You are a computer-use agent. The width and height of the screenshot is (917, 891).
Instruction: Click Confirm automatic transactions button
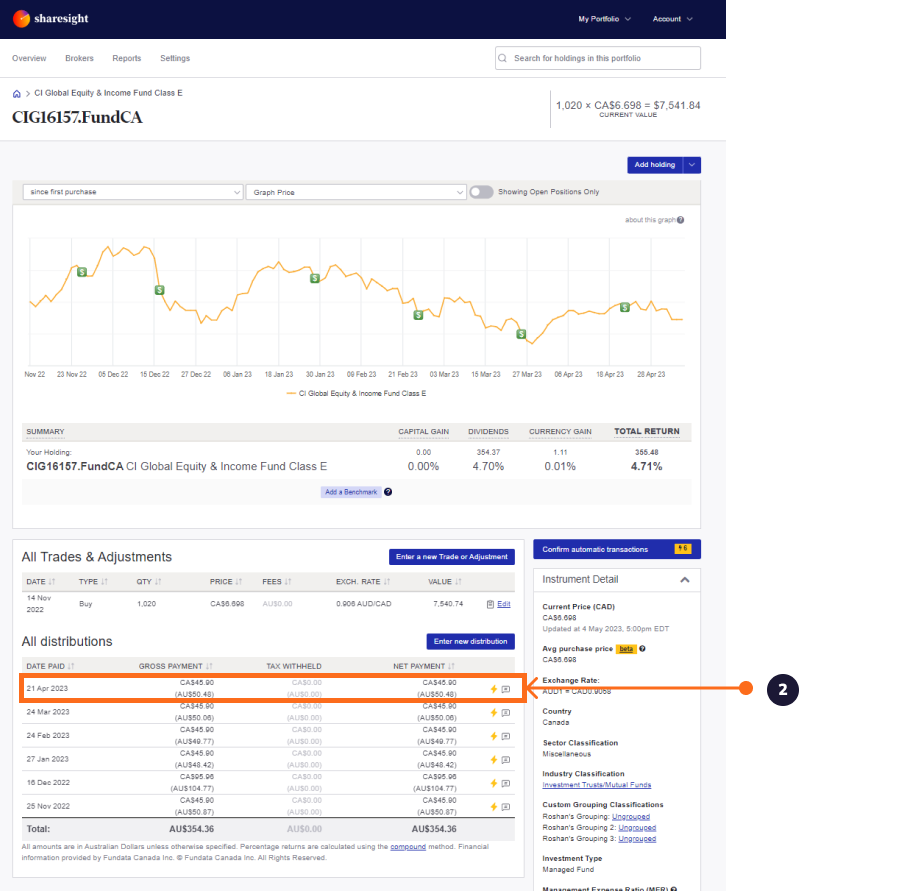[616, 549]
